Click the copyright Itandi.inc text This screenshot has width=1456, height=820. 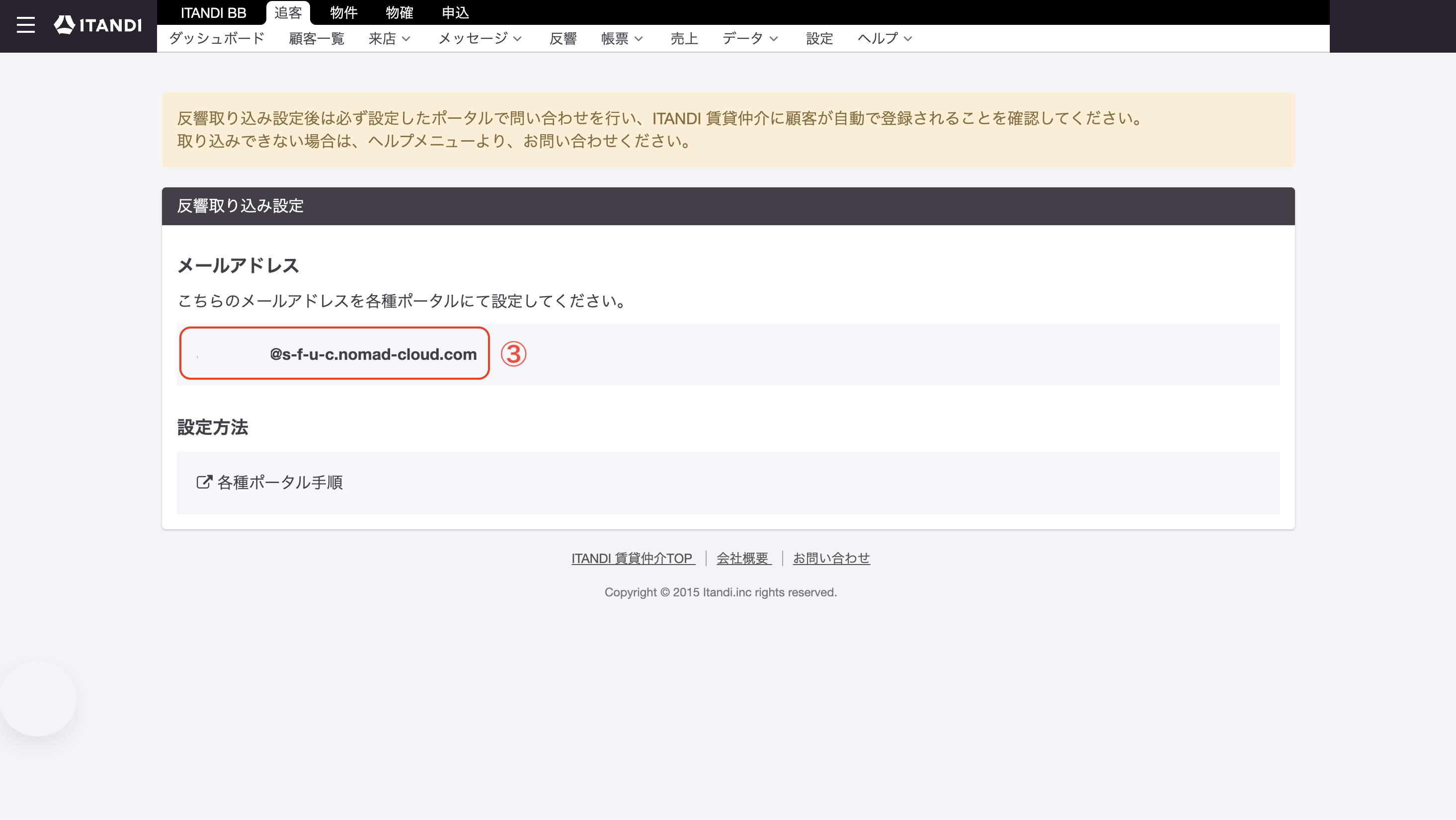[x=721, y=592]
